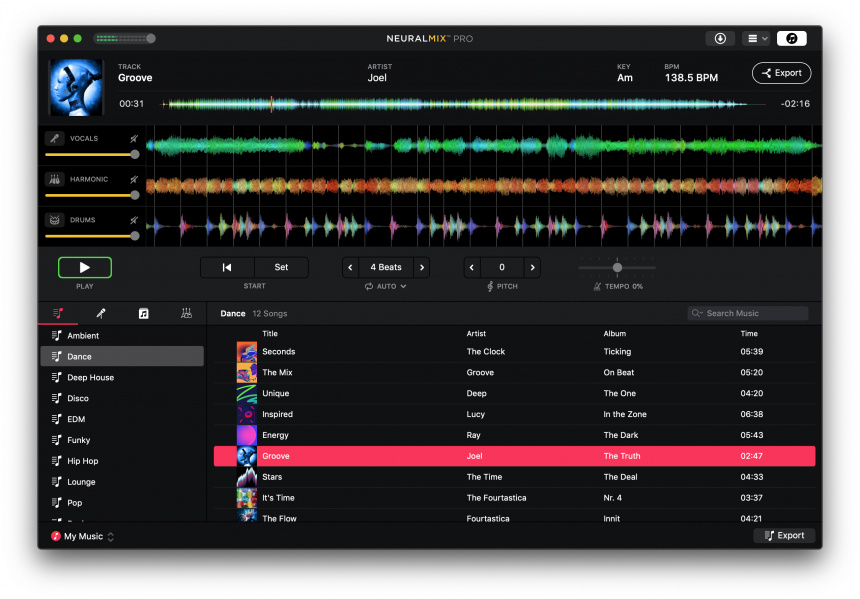The height and width of the screenshot is (599, 860).
Task: Click the overview waveform playhead marker
Action: (271, 104)
